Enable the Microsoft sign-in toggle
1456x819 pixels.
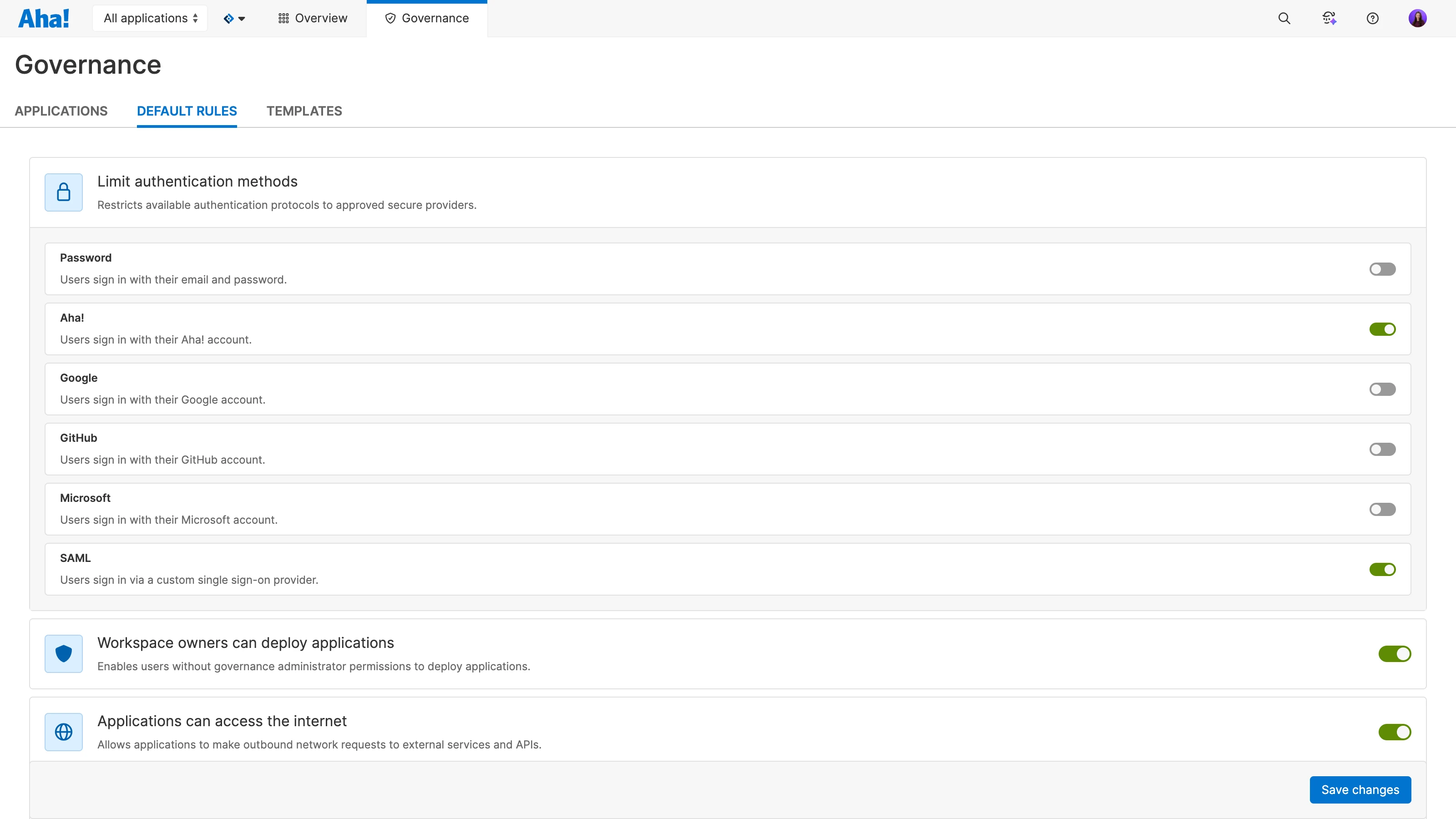tap(1383, 509)
